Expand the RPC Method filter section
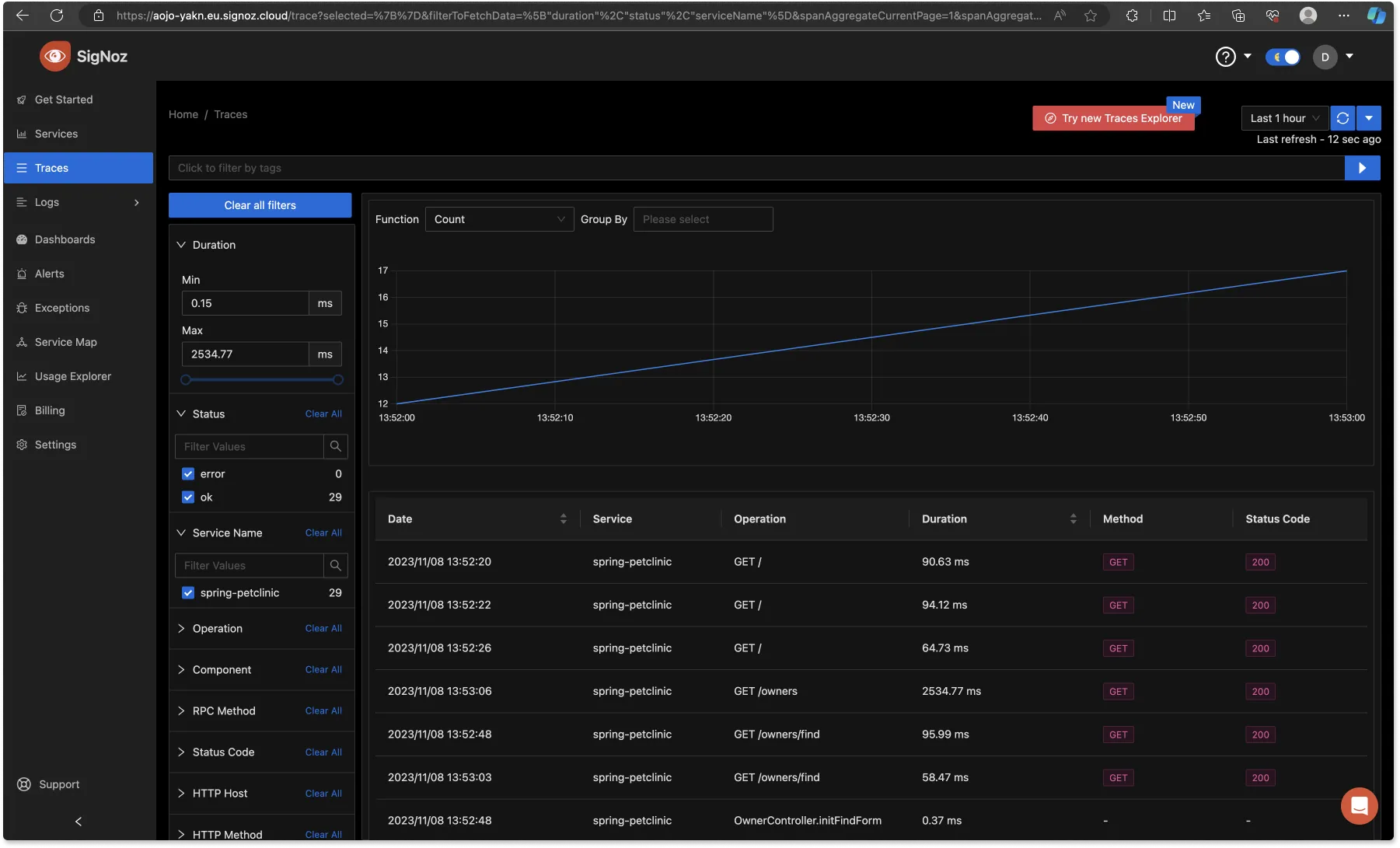 point(181,710)
